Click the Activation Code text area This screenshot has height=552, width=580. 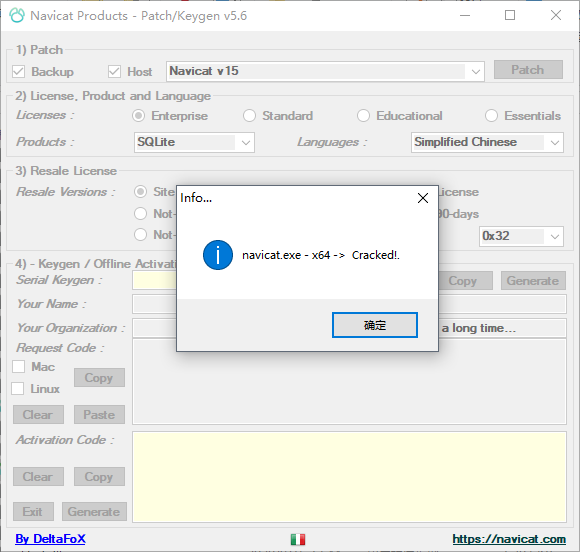pyautogui.click(x=349, y=477)
